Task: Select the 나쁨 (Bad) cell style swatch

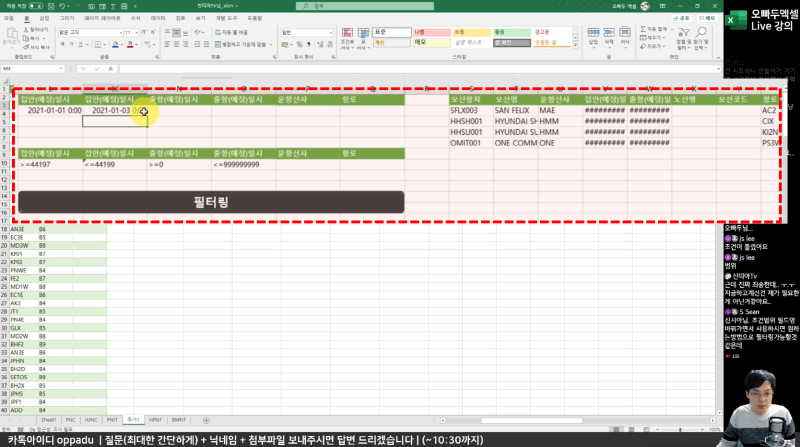Action: 432,32
